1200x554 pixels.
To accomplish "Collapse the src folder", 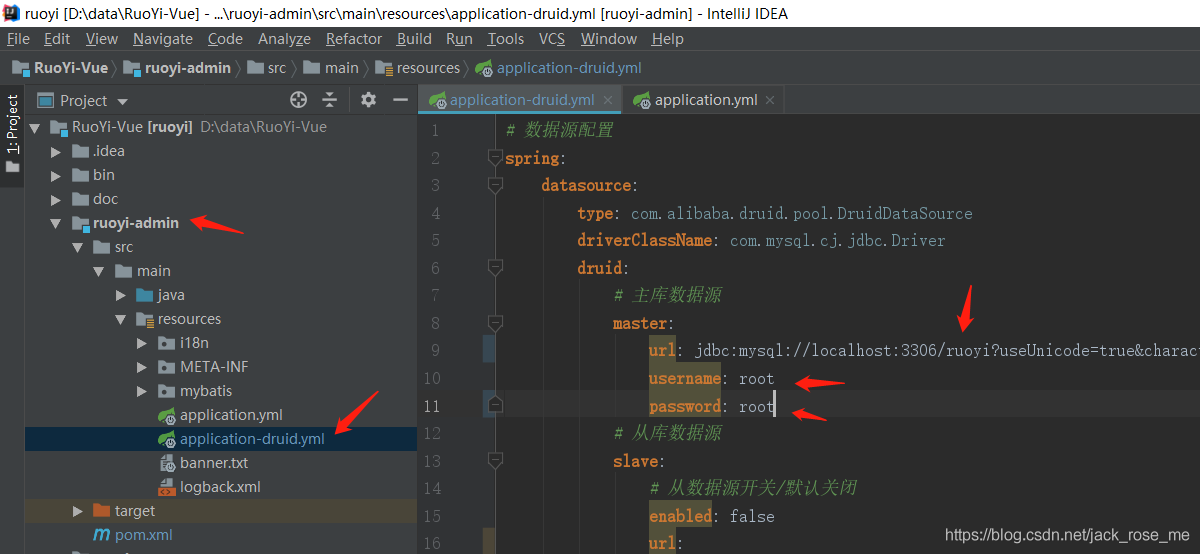I will 77,247.
